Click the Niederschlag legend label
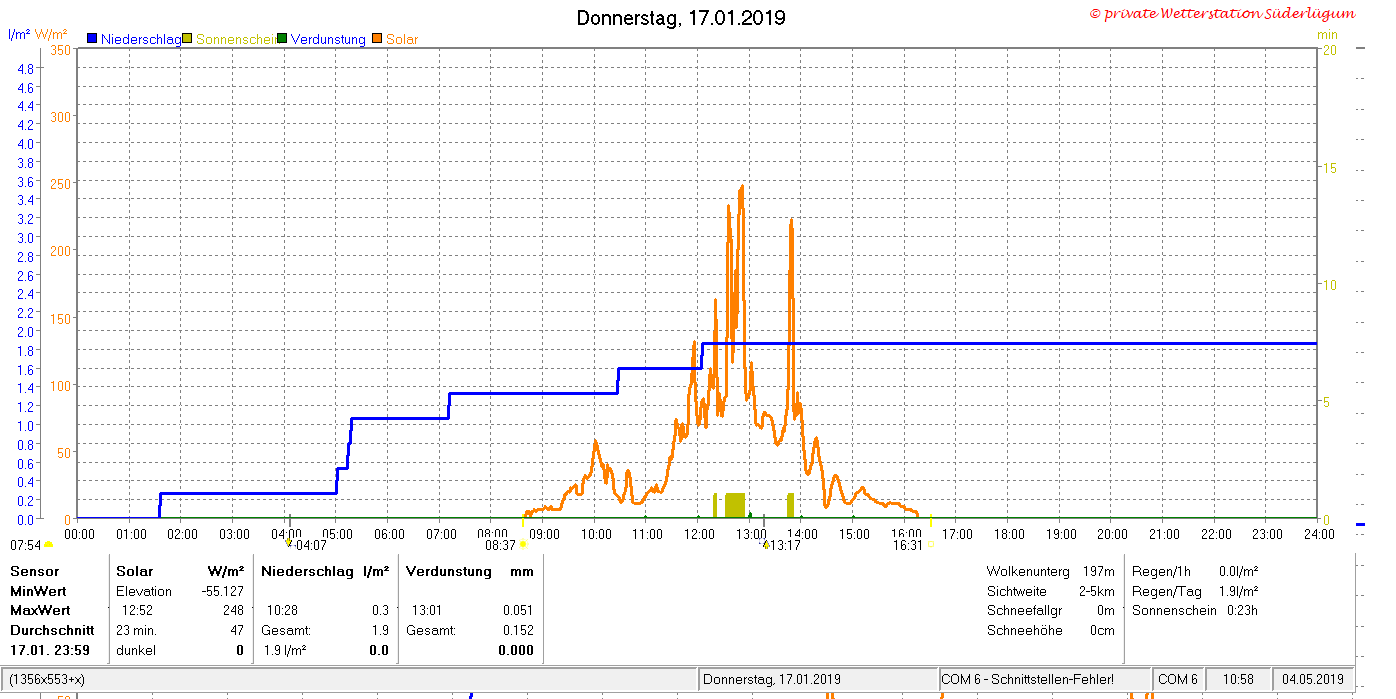 141,39
